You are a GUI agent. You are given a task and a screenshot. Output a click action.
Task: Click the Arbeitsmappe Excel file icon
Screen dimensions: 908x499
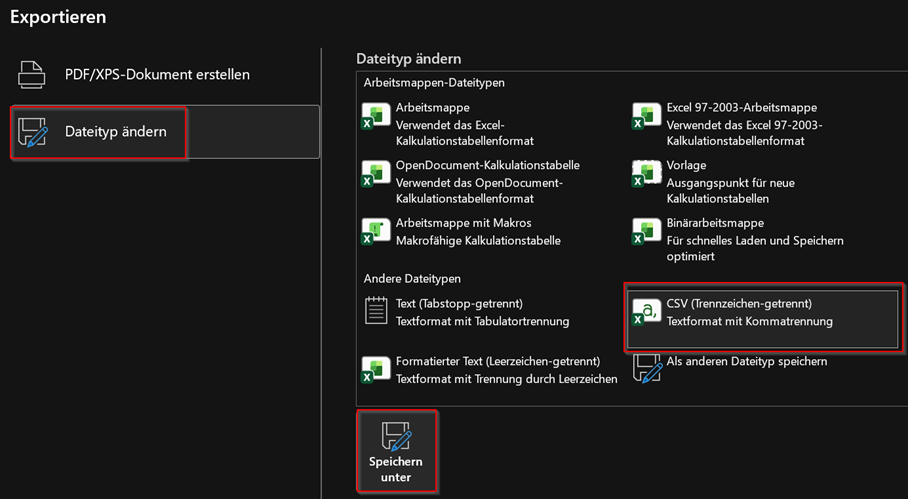point(376,116)
